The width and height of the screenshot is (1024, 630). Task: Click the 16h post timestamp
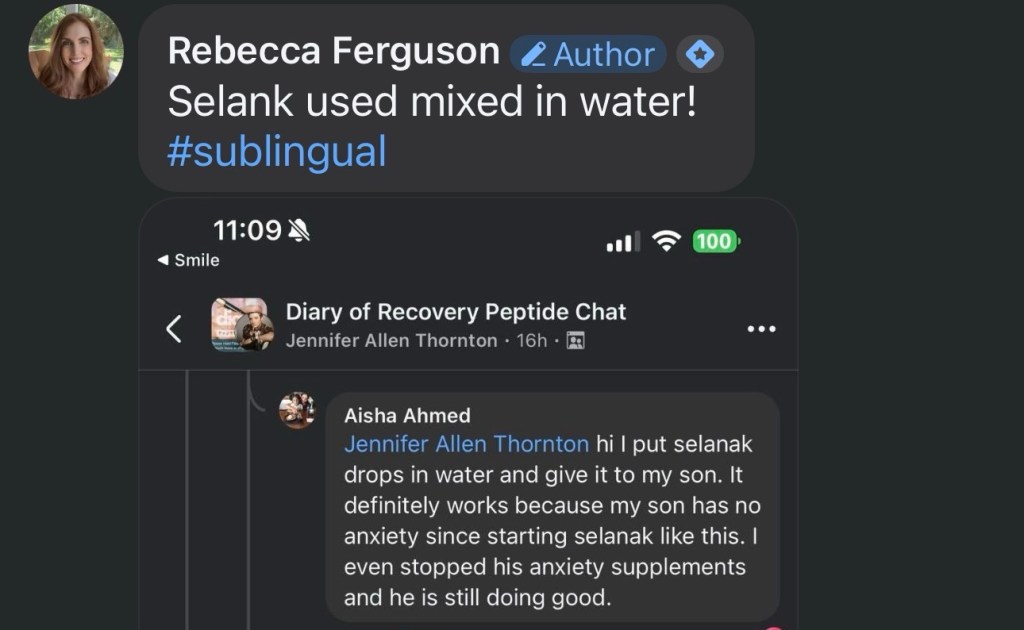tap(531, 341)
